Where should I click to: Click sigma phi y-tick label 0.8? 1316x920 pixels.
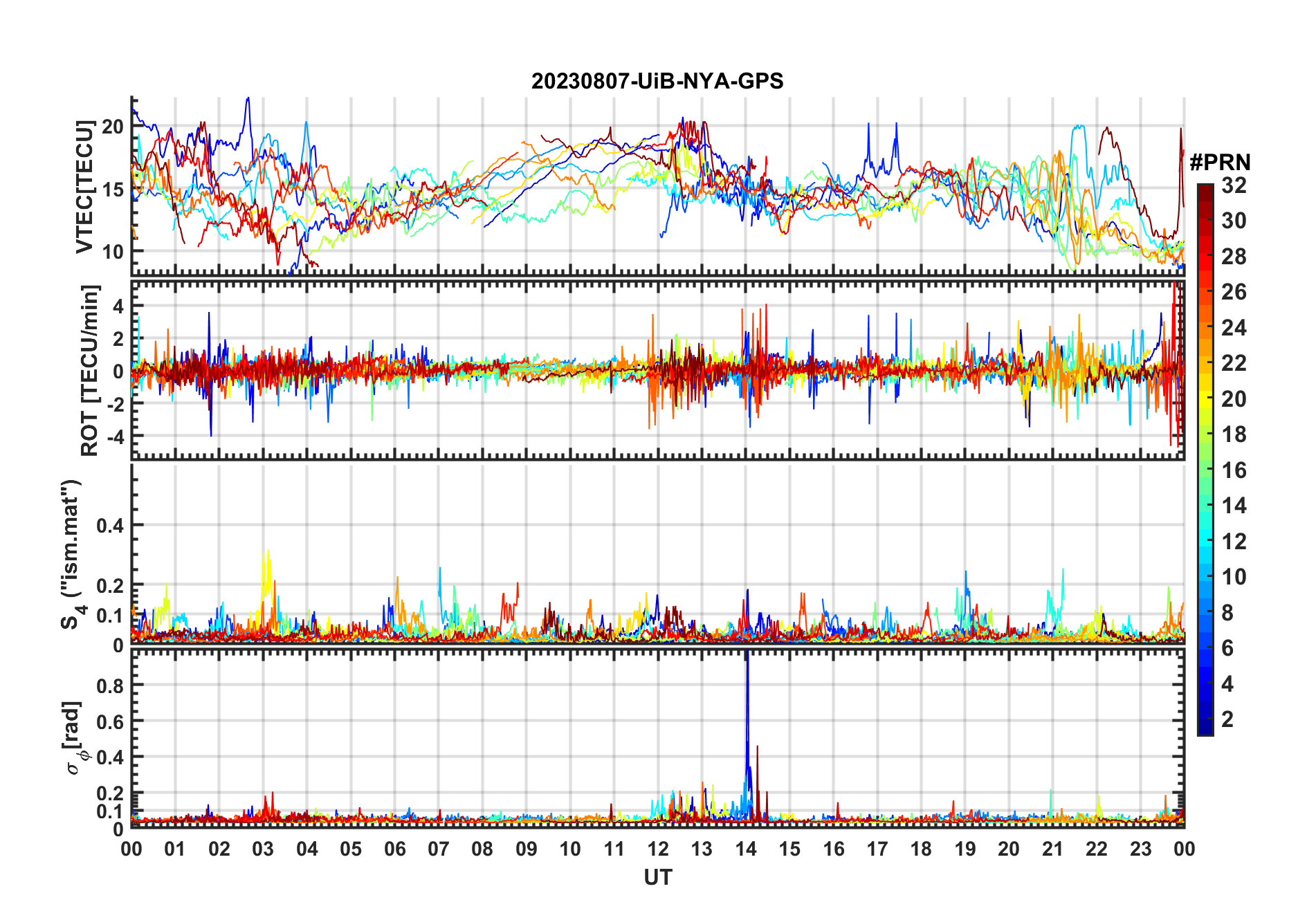tap(110, 686)
